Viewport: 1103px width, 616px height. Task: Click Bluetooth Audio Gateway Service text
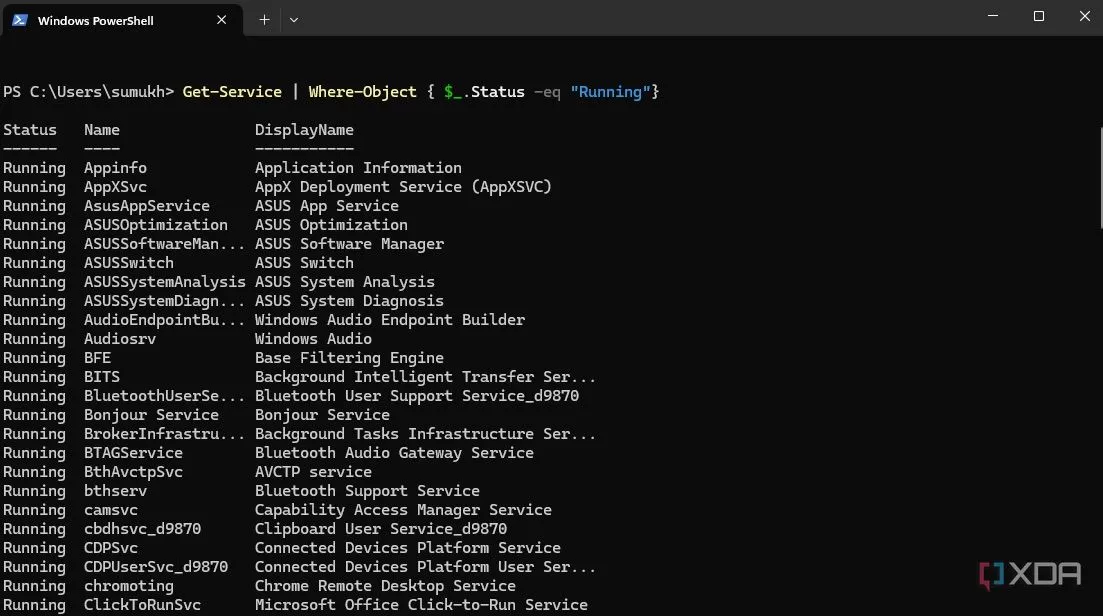click(394, 453)
